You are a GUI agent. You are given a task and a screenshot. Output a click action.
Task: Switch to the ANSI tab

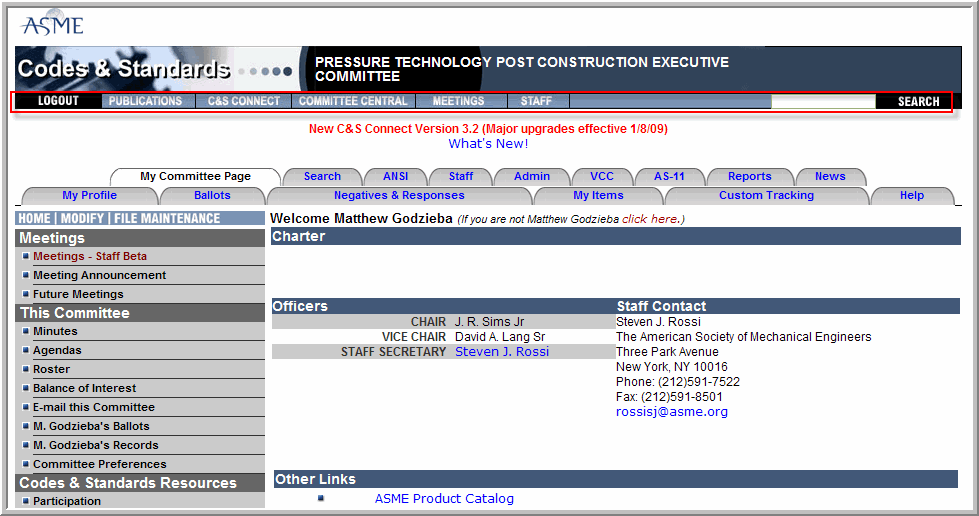pos(396,176)
